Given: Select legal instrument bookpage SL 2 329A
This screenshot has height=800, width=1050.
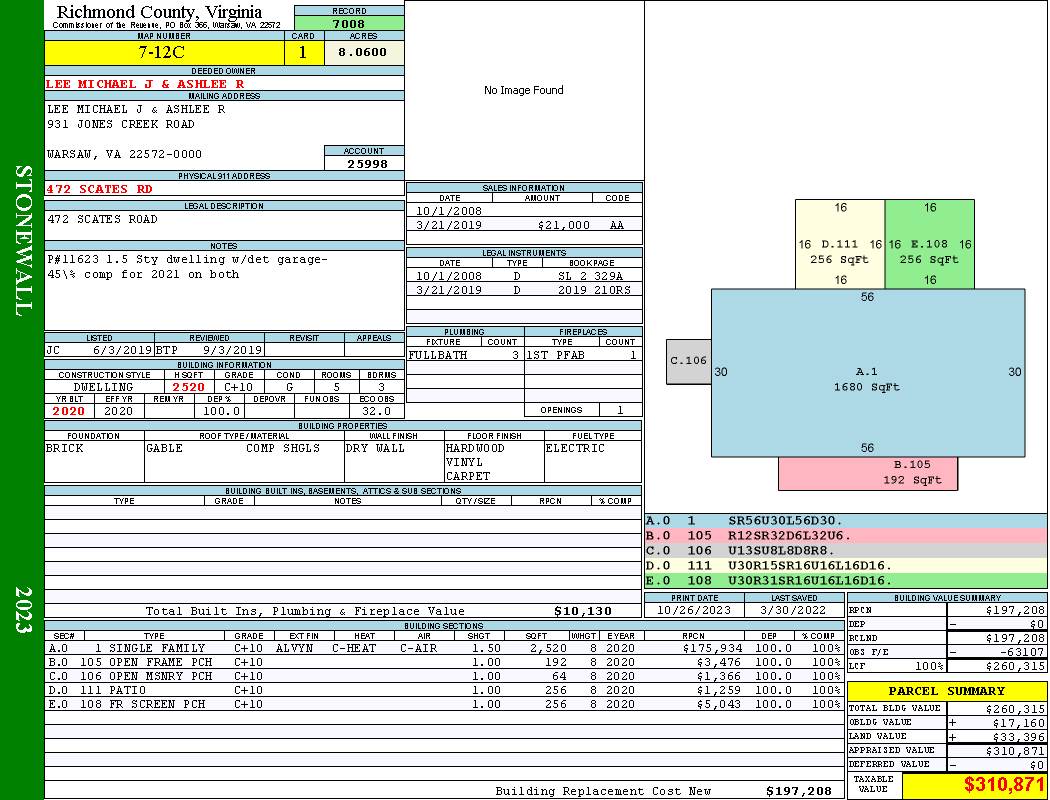Looking at the screenshot, I should click(591, 276).
